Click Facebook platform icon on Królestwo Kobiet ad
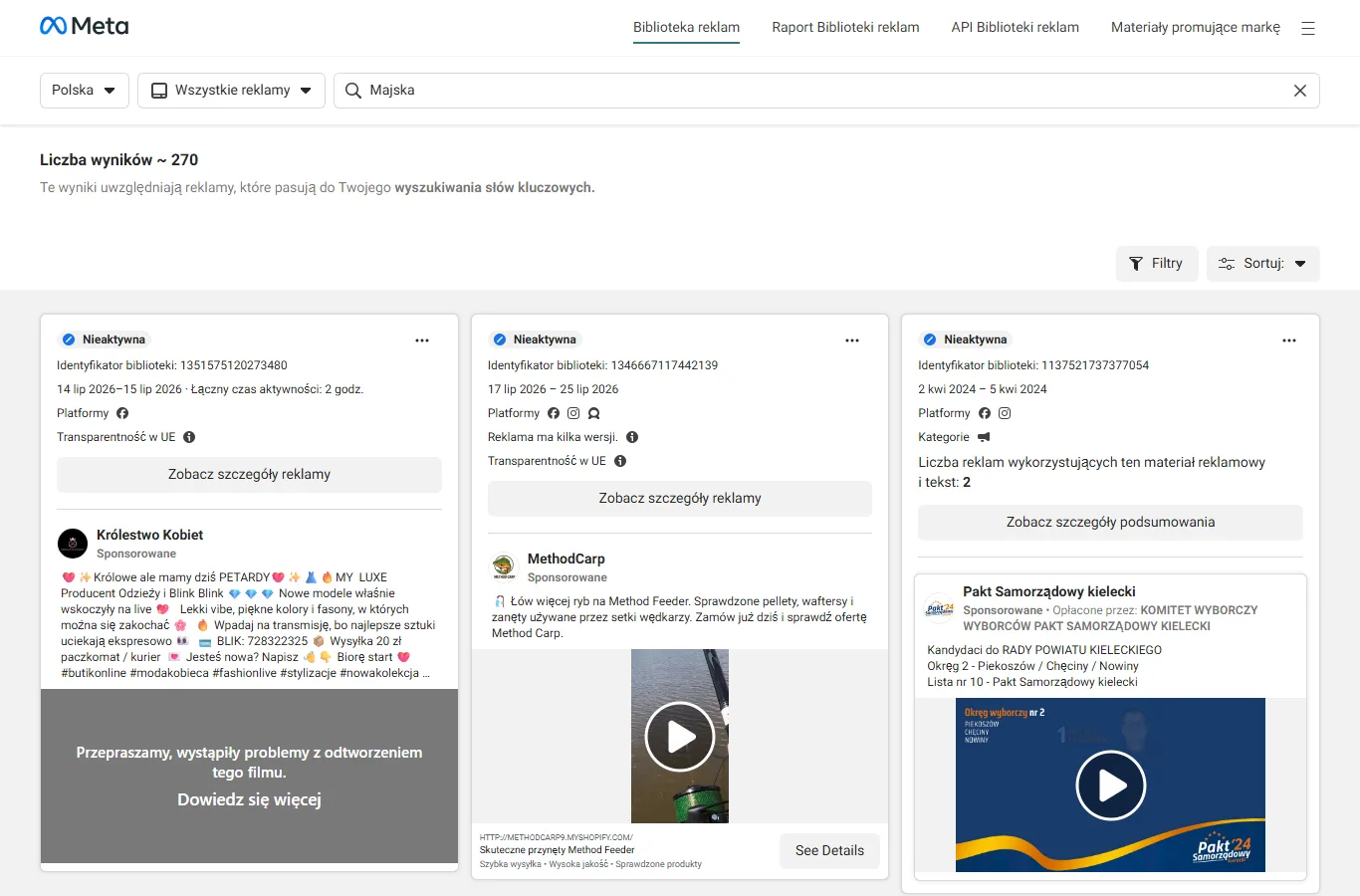1360x896 pixels. coord(122,413)
